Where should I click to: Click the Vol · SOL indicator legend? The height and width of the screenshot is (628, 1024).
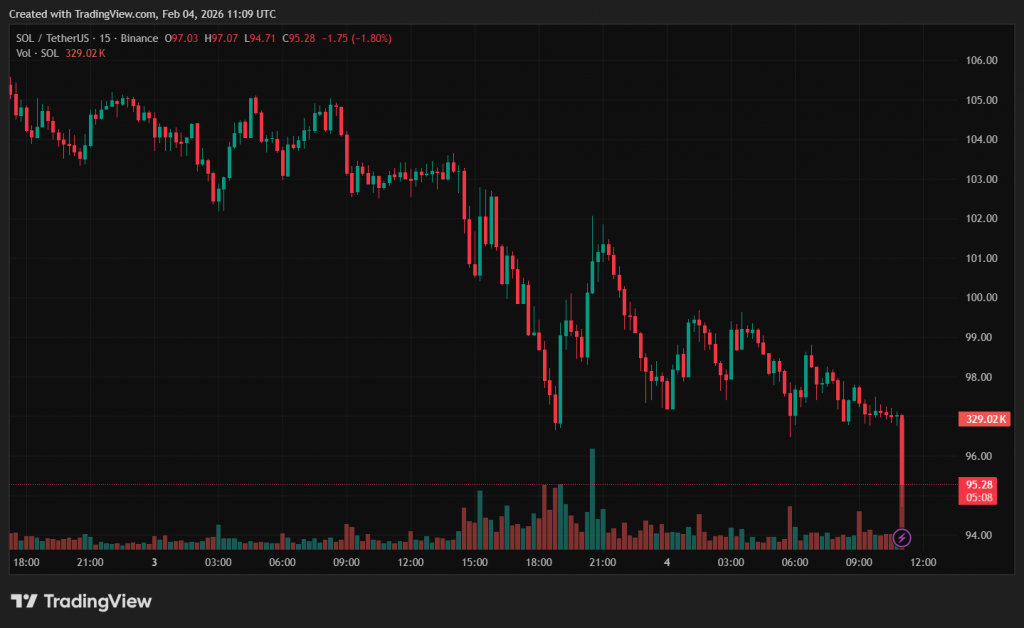pos(38,53)
